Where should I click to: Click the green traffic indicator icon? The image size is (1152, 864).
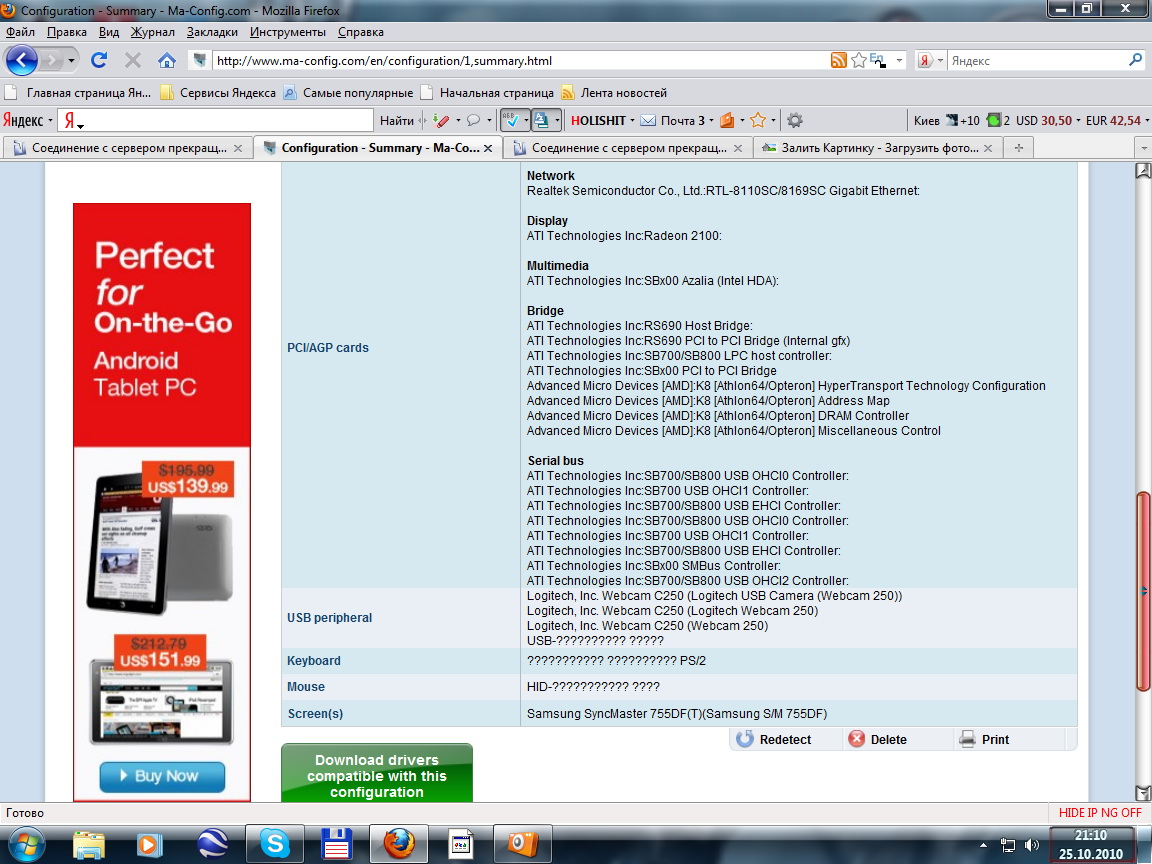pos(993,120)
